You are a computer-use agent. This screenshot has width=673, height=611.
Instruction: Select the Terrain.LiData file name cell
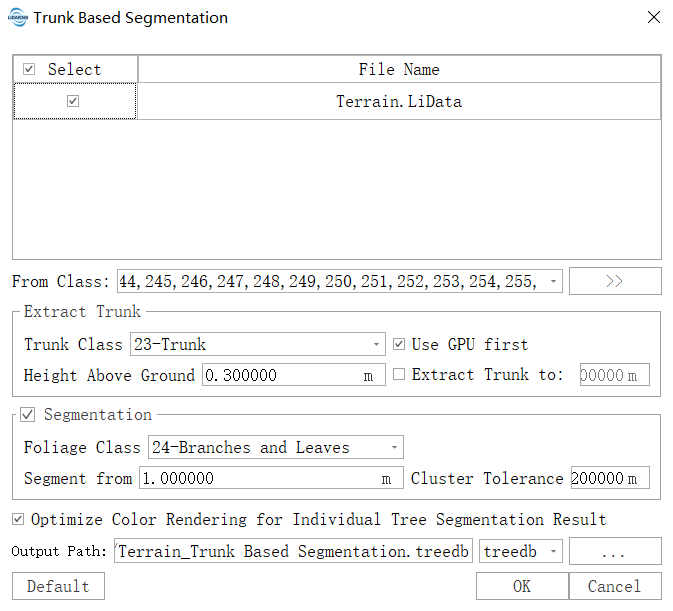[398, 101]
